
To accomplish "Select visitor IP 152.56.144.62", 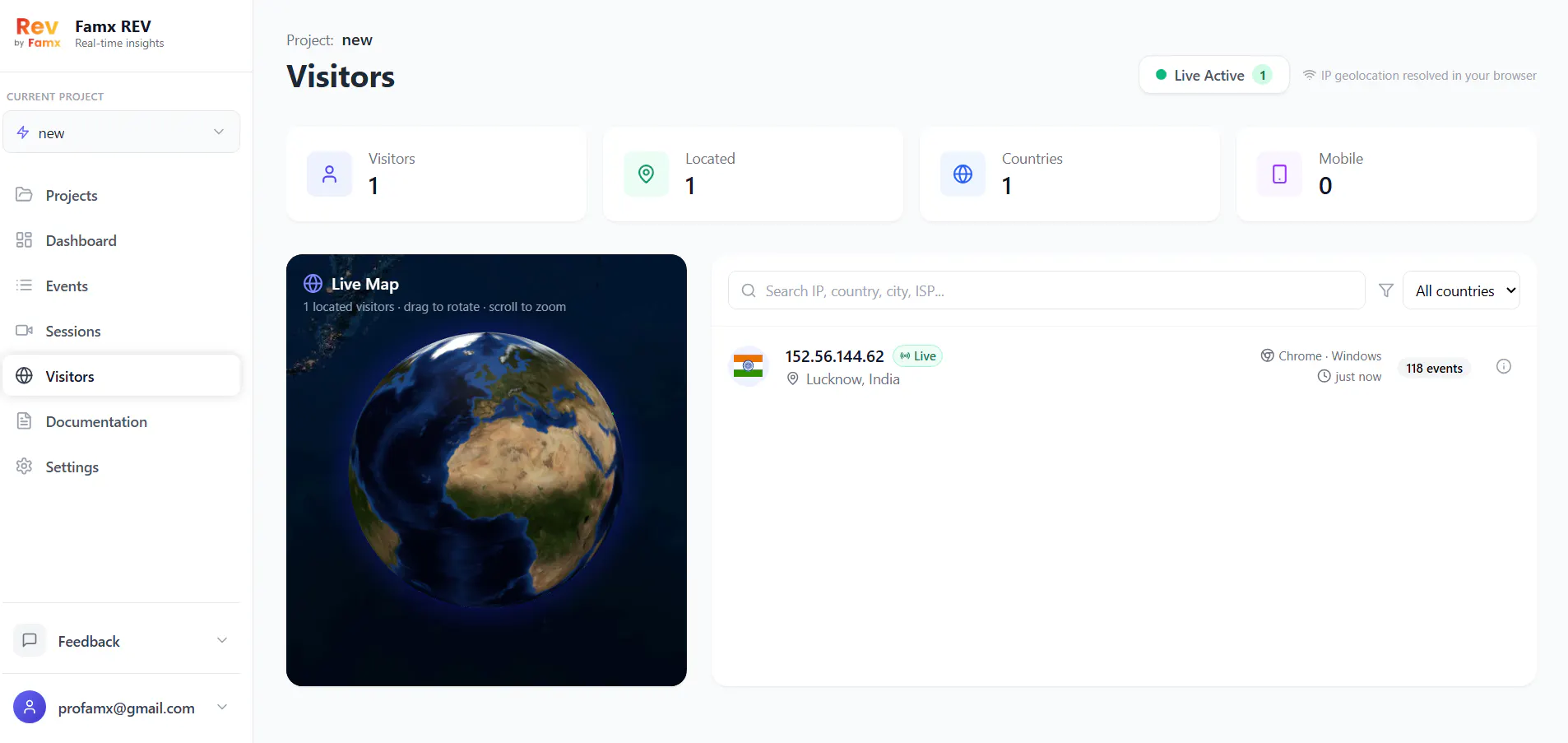I will tap(834, 356).
